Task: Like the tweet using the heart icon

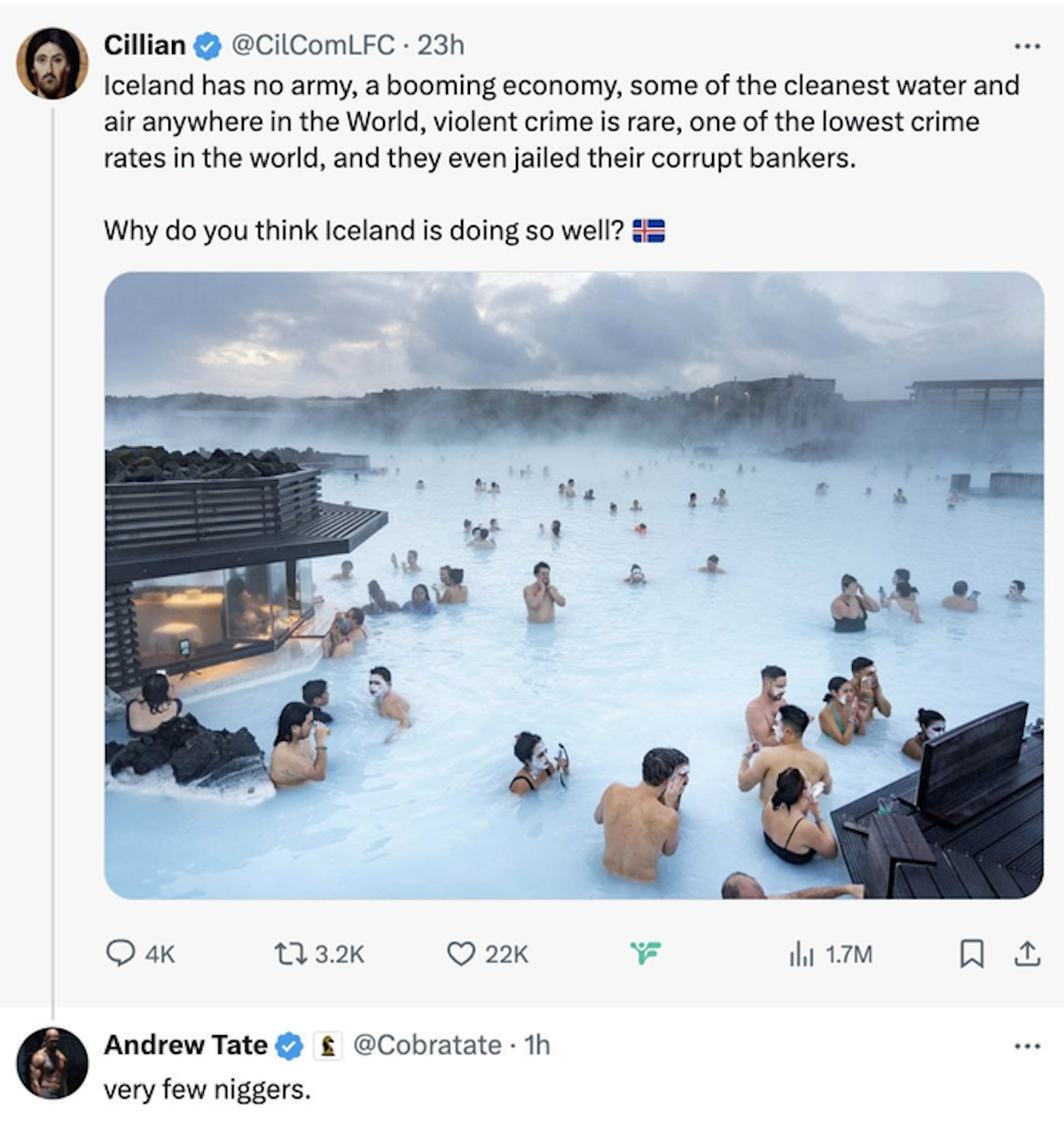Action: (460, 954)
